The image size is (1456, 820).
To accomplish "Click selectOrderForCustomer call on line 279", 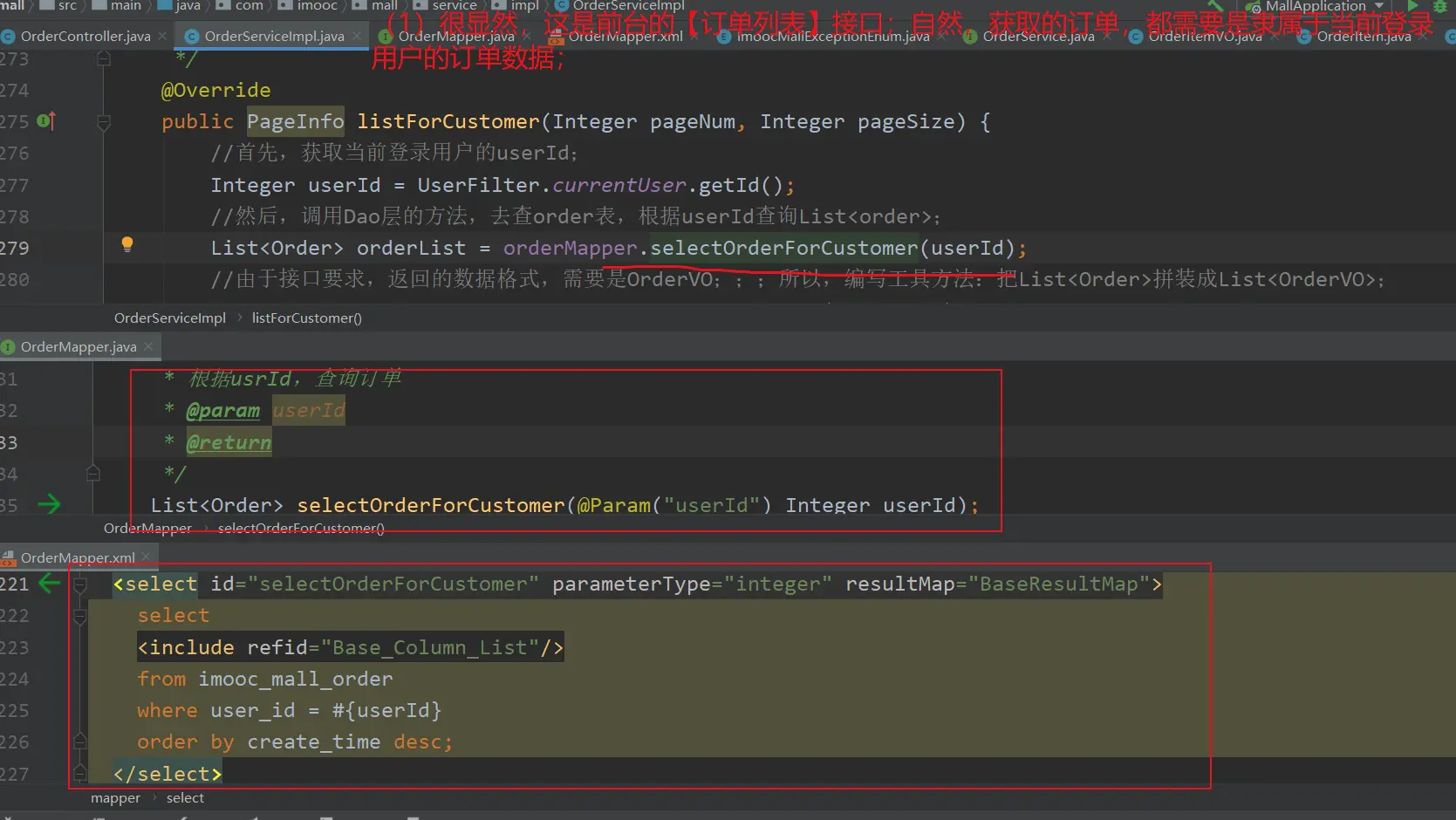I will click(783, 248).
